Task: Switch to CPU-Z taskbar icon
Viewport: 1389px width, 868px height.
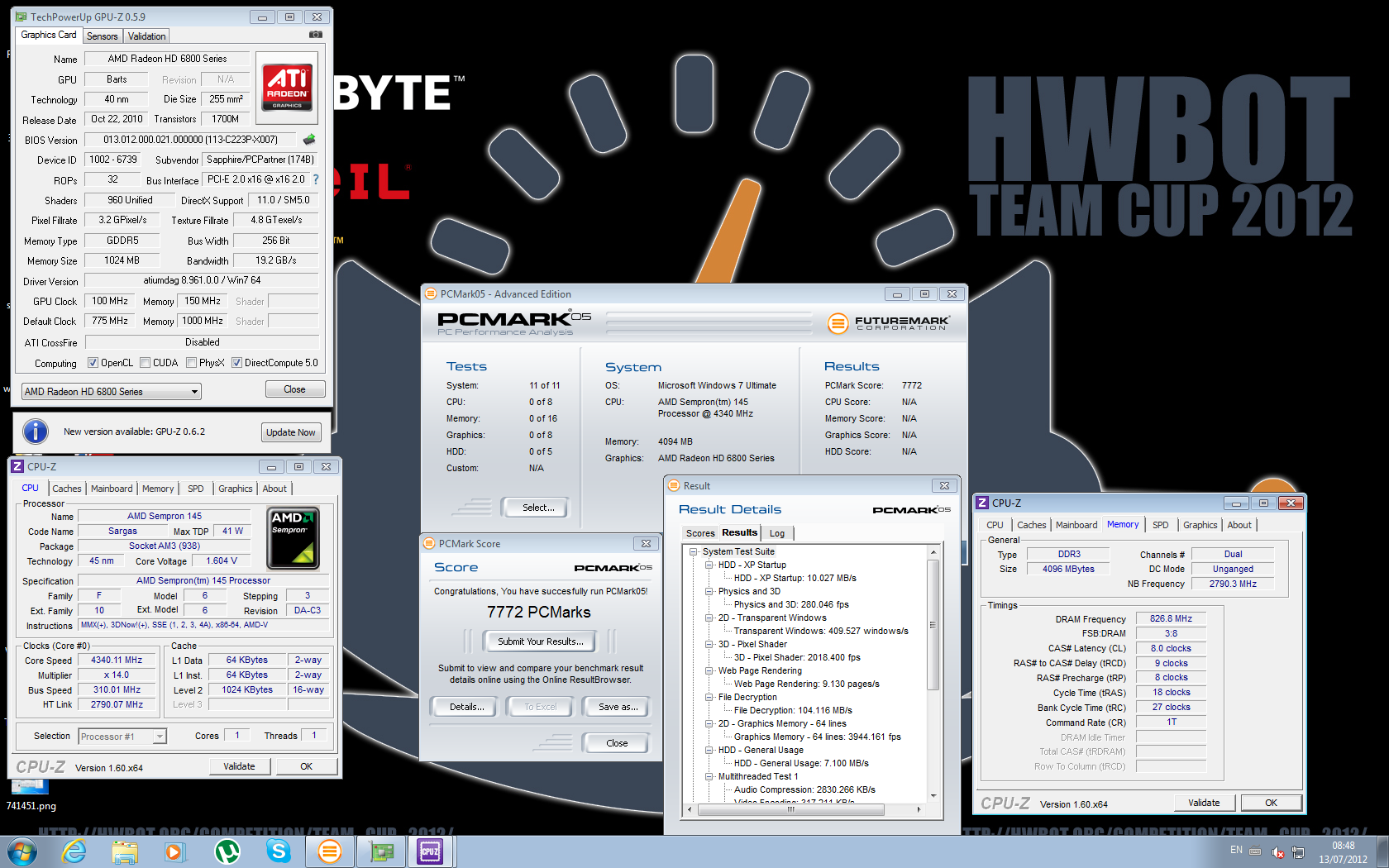Action: [x=431, y=851]
